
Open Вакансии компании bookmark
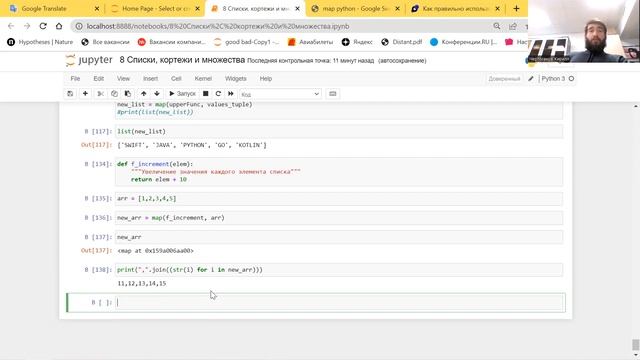(x=171, y=42)
